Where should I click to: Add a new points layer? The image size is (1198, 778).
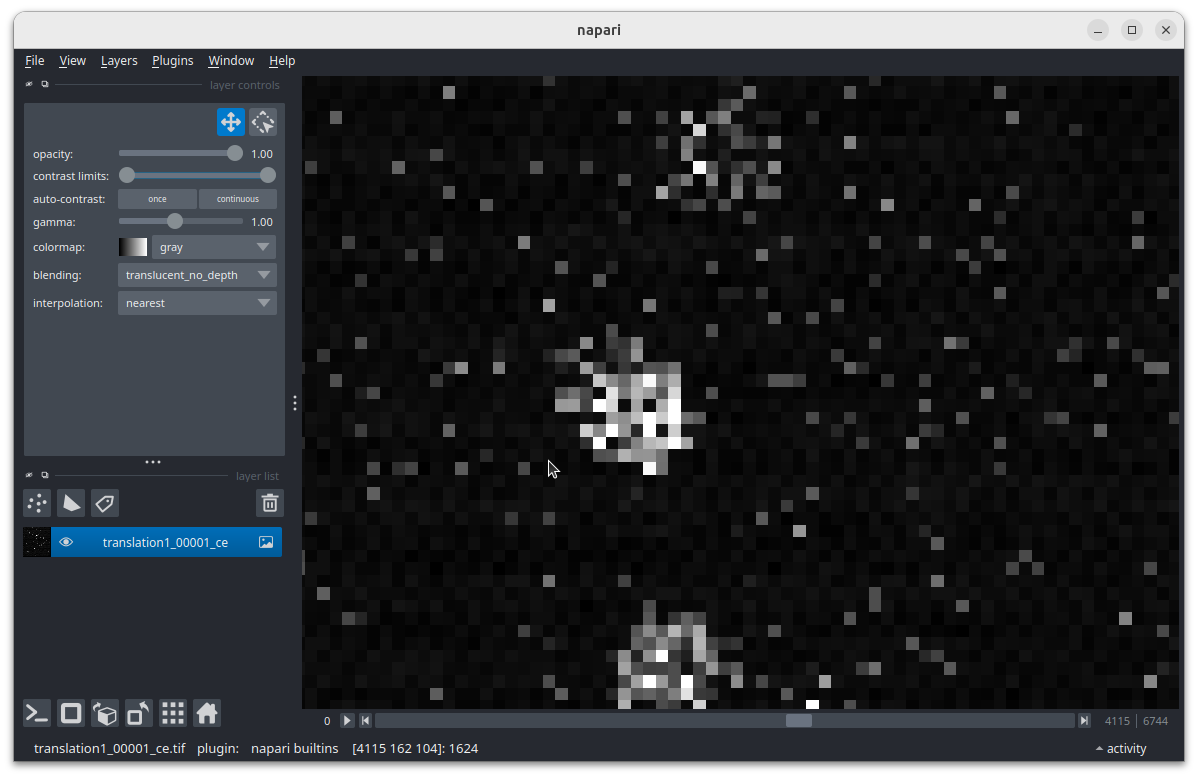point(36,503)
